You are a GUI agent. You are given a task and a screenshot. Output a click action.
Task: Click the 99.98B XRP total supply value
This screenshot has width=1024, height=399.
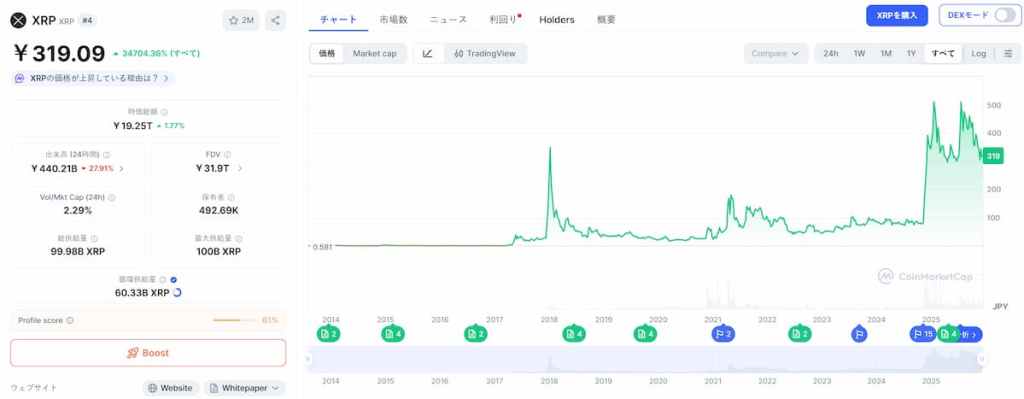click(x=78, y=251)
